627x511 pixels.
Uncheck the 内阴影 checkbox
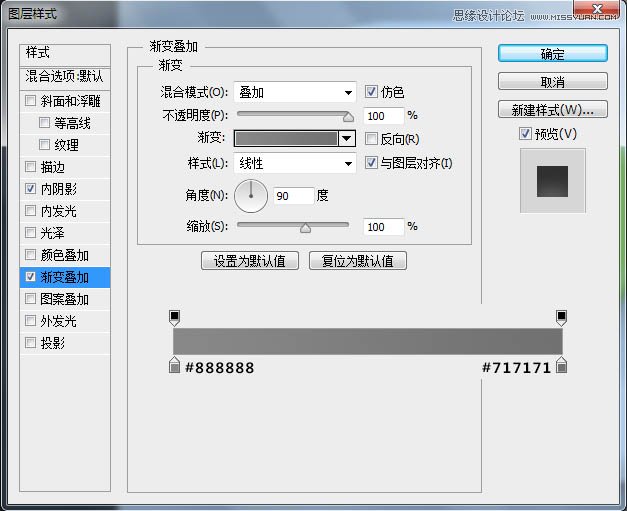point(30,188)
